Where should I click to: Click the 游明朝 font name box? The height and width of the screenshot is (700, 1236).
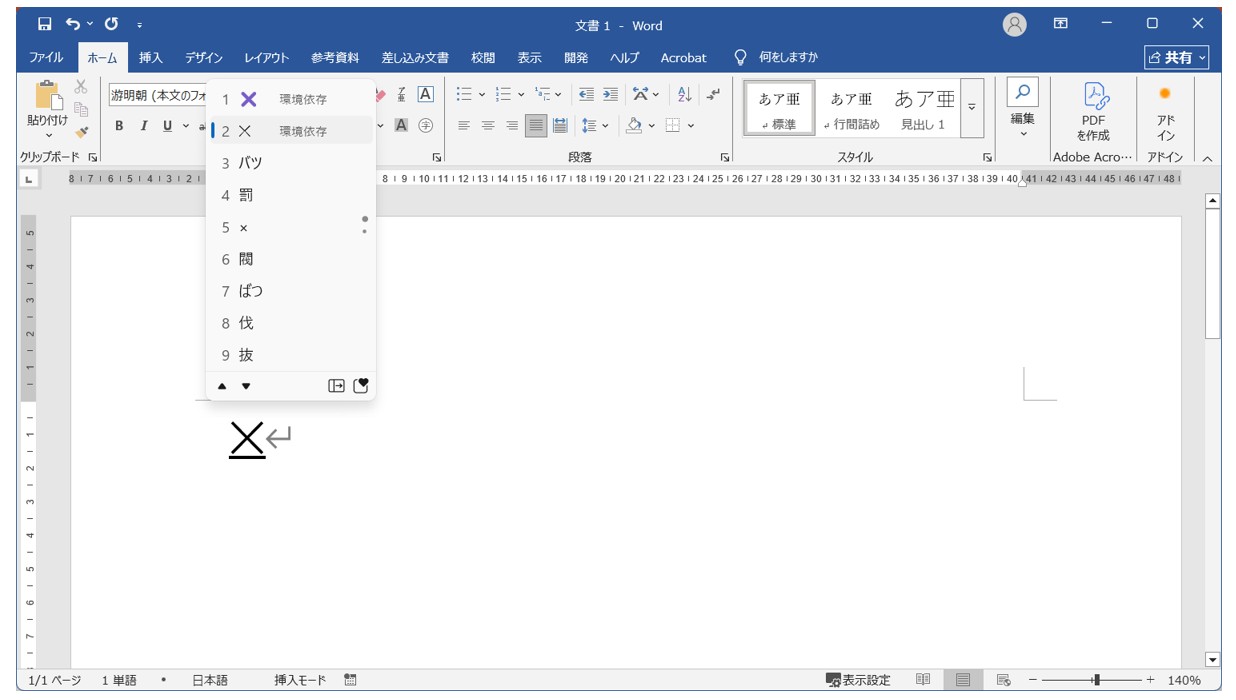pos(156,95)
